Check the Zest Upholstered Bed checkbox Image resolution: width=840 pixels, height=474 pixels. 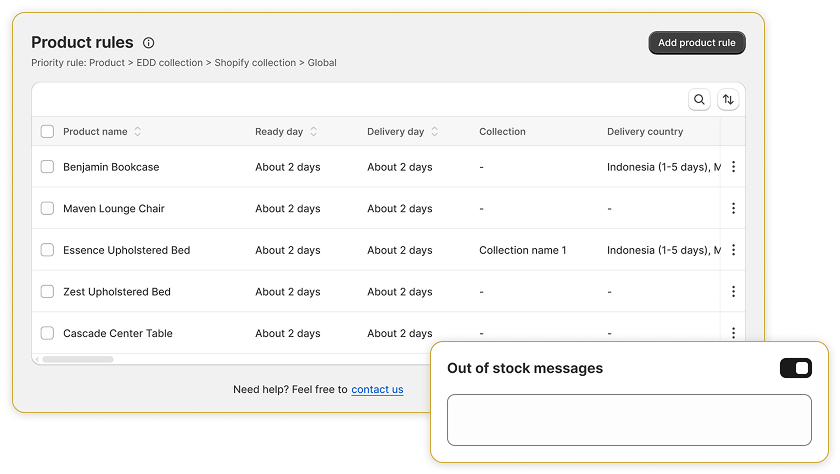[47, 291]
